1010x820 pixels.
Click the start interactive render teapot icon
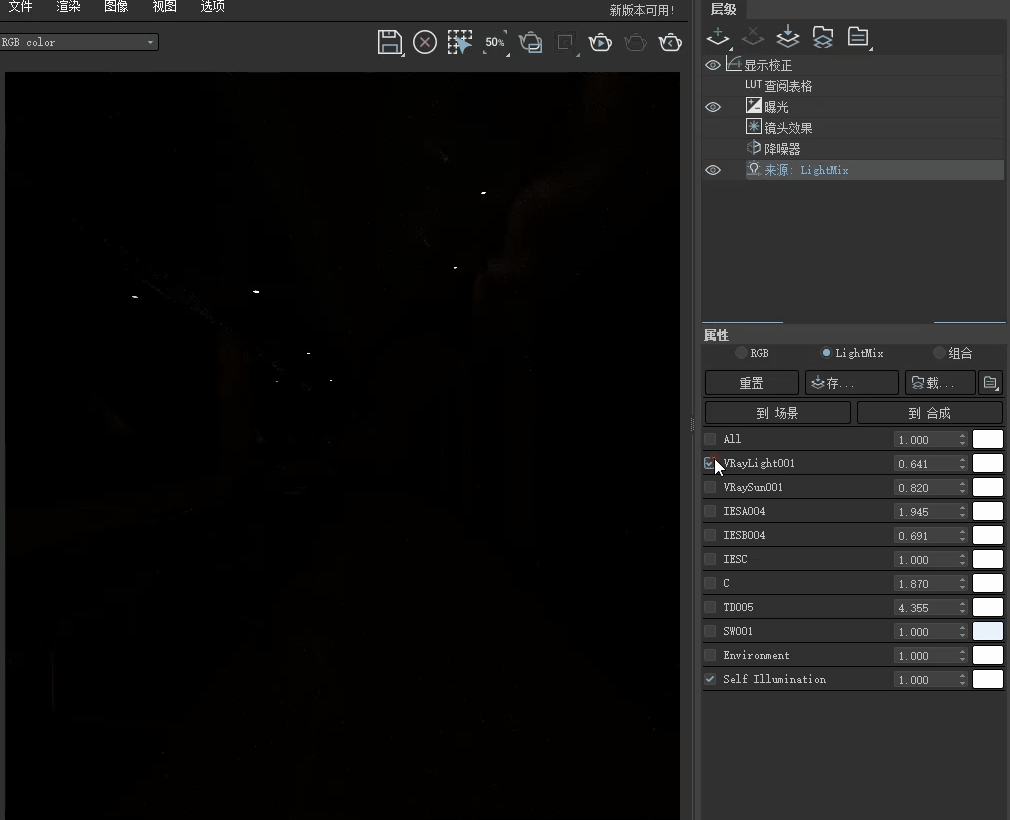(600, 42)
